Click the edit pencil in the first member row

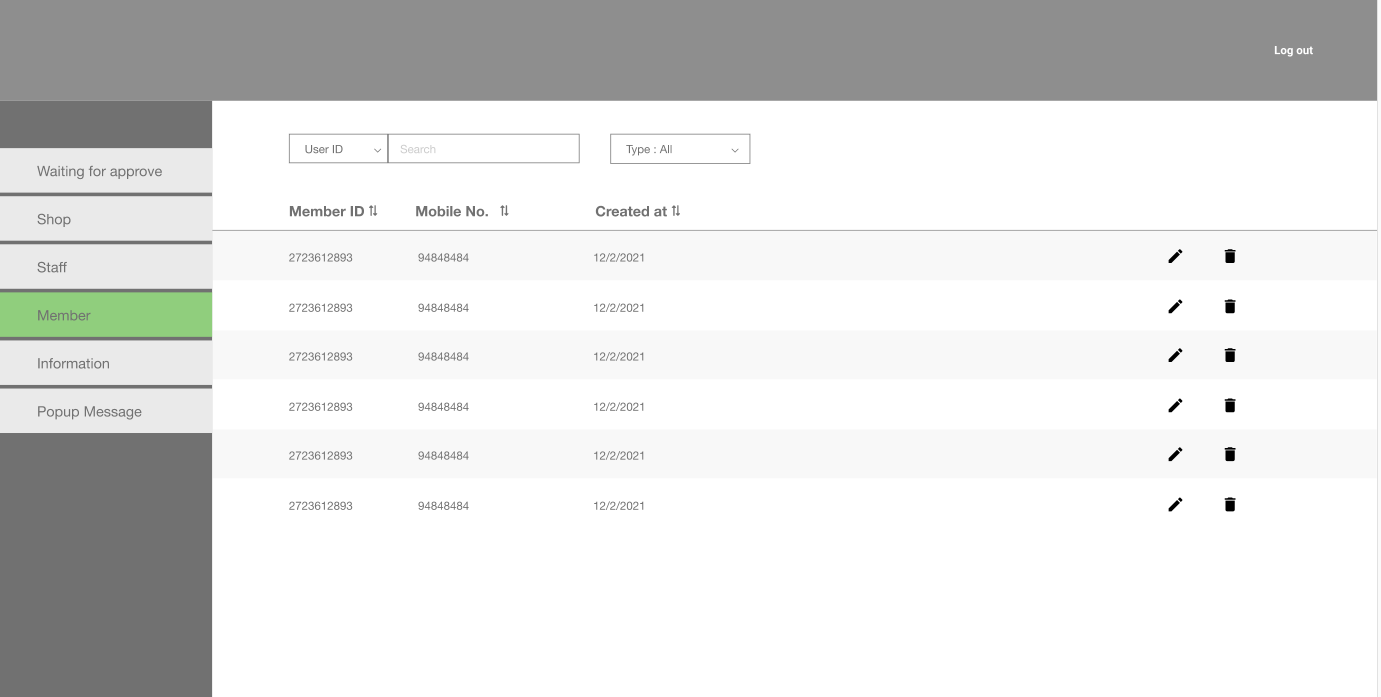(x=1175, y=257)
